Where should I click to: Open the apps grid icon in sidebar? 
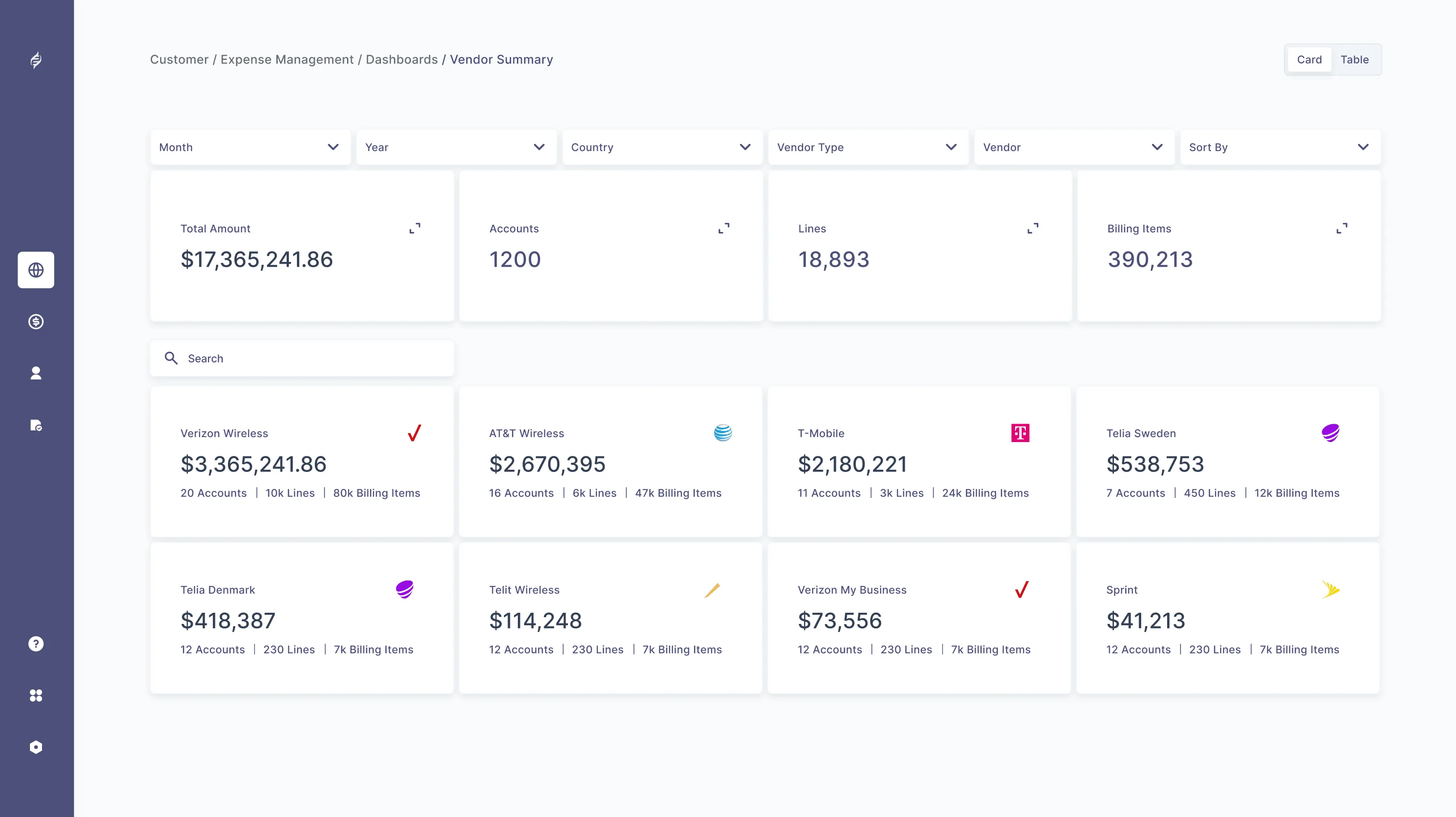tap(36, 695)
